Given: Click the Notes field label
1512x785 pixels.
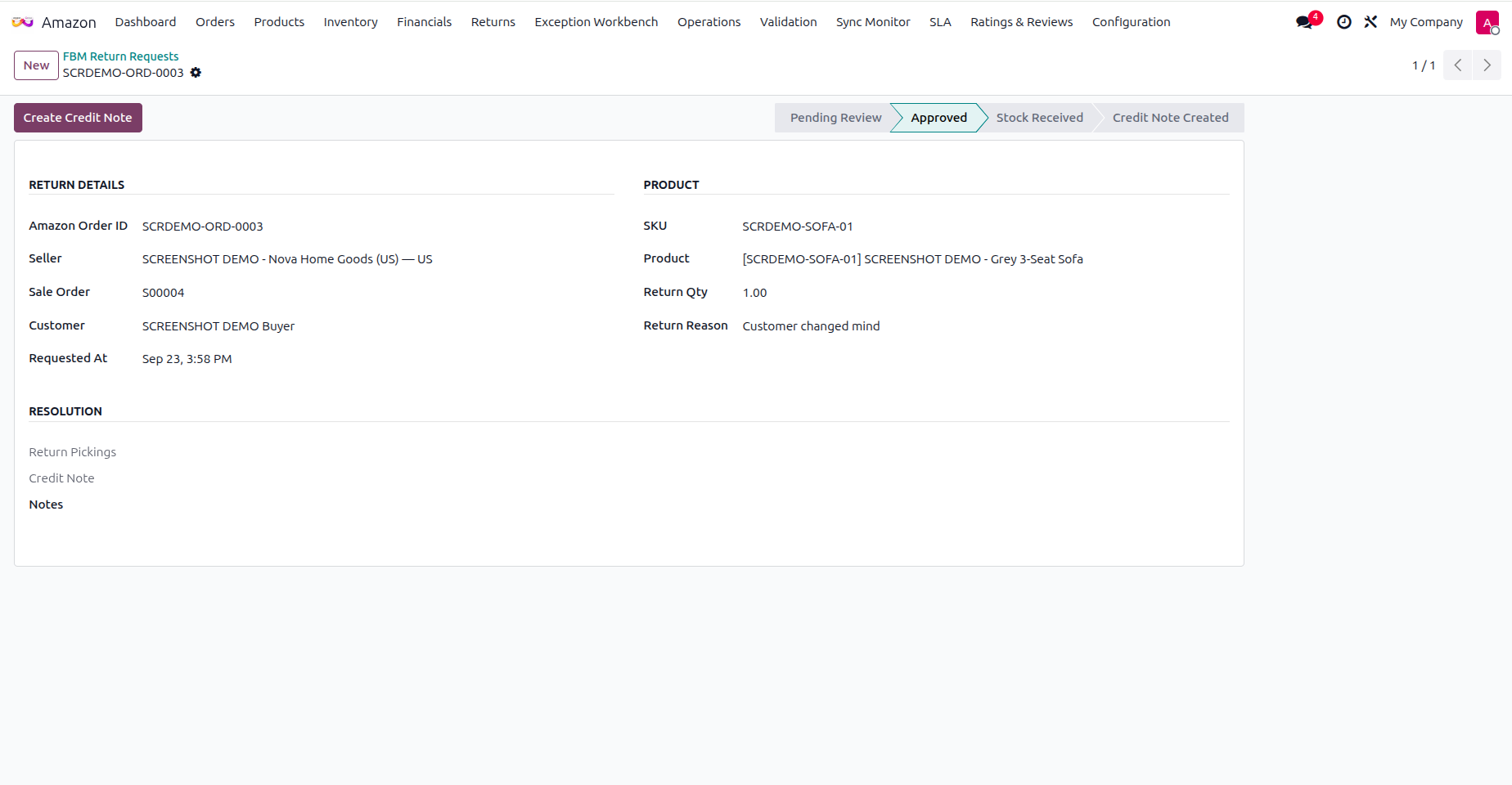Looking at the screenshot, I should pos(46,505).
